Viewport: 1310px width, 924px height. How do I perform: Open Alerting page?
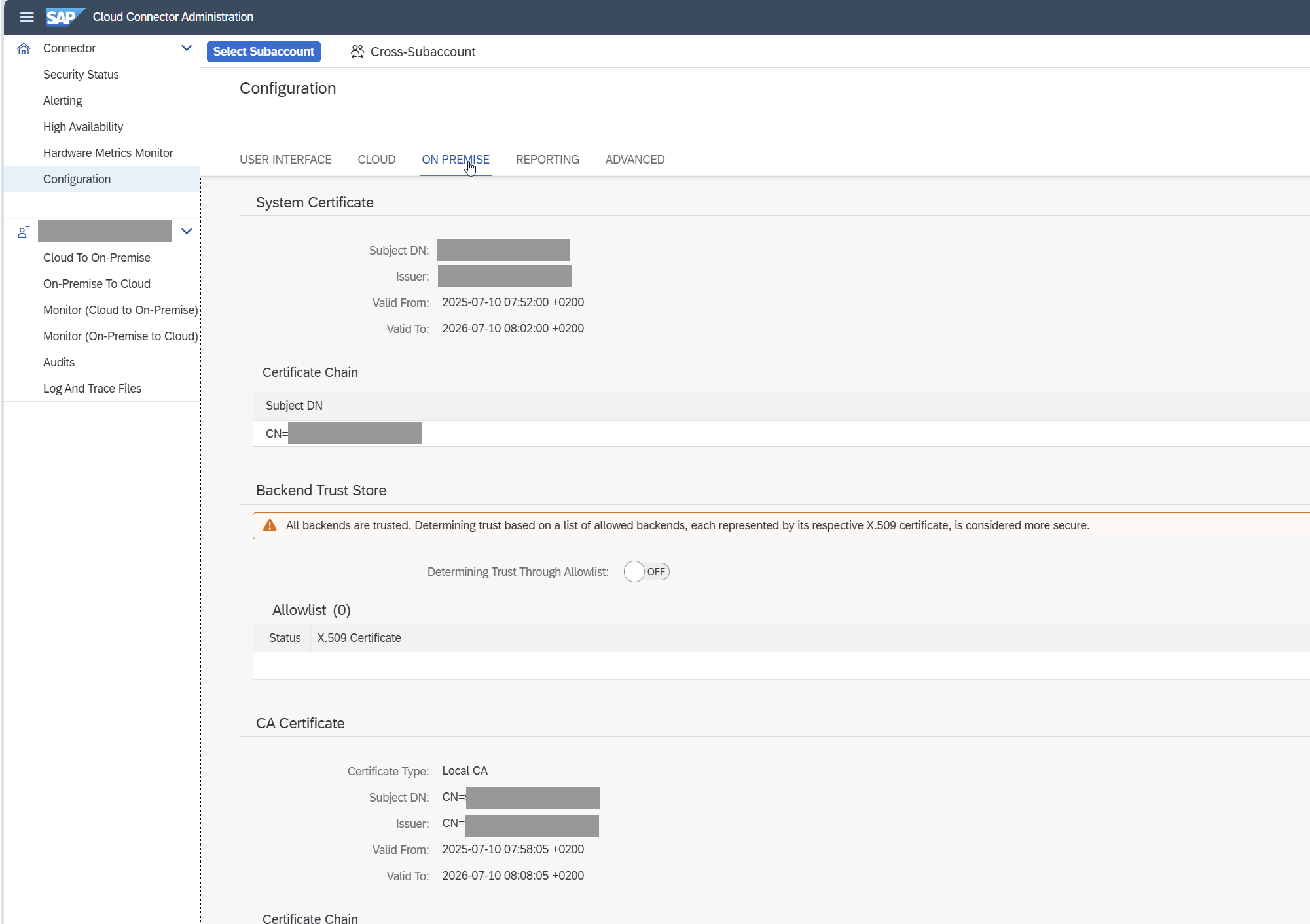point(63,101)
